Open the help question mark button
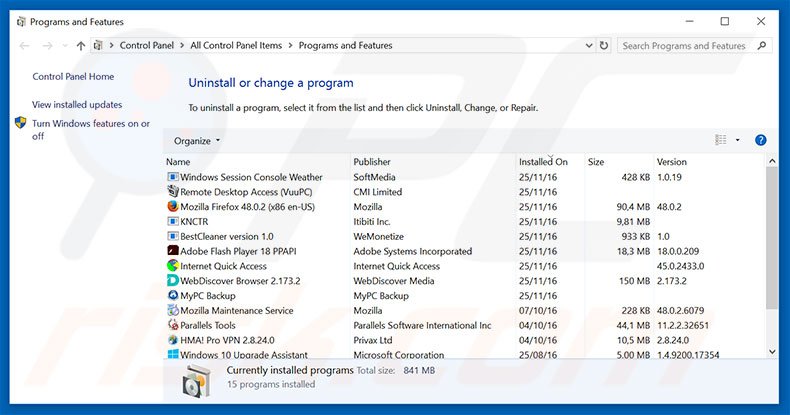Image resolution: width=790 pixels, height=415 pixels. pyautogui.click(x=760, y=141)
